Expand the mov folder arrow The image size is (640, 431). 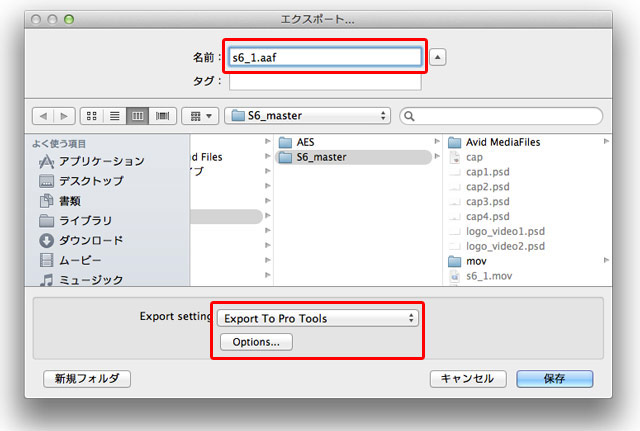click(x=606, y=260)
